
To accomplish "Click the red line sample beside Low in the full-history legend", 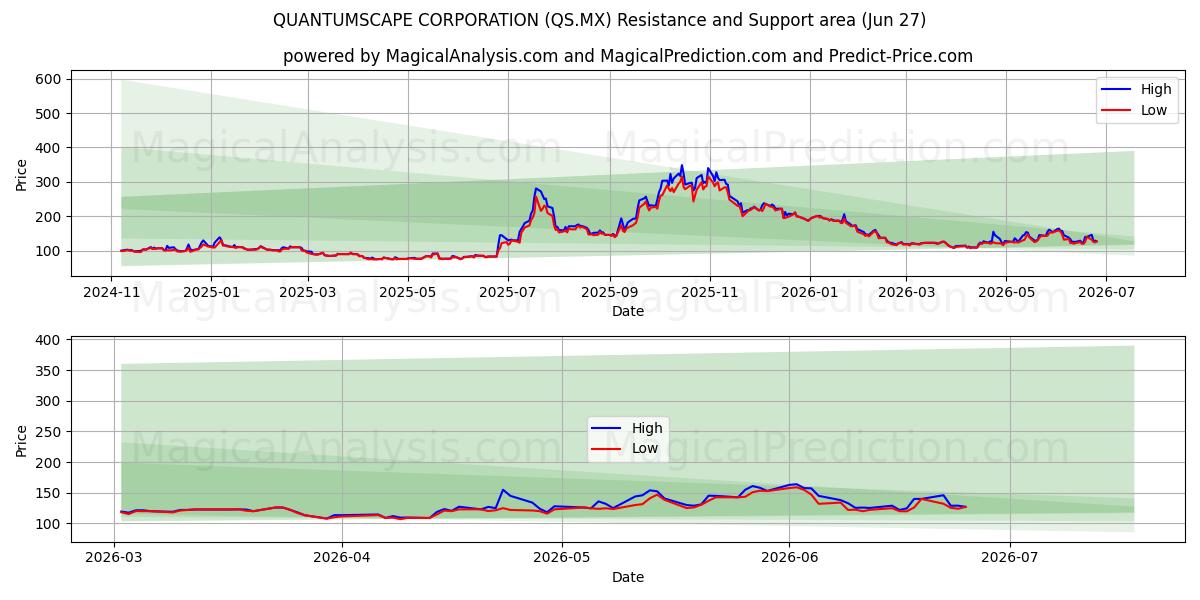I will pos(1117,111).
